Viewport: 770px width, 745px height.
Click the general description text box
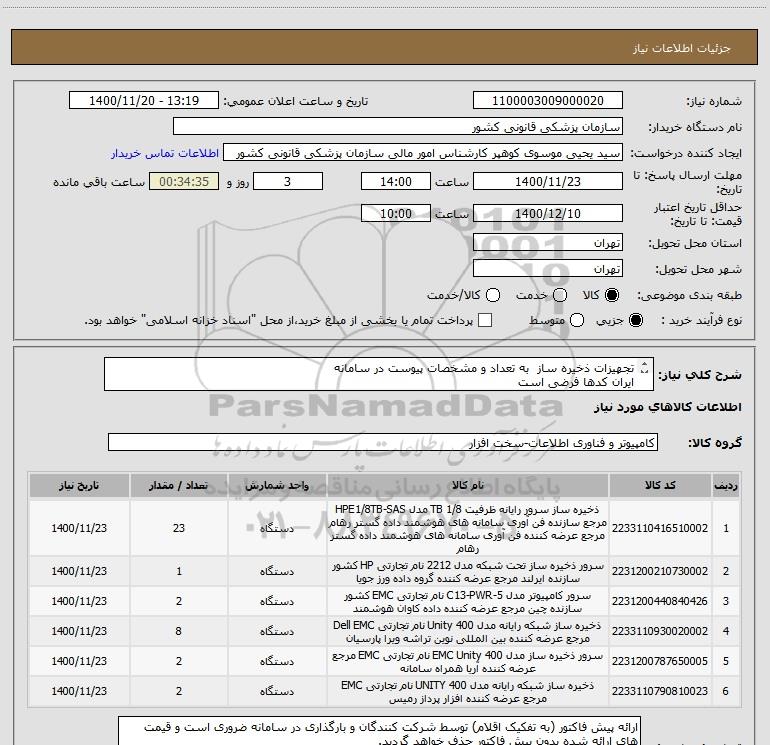click(x=379, y=374)
